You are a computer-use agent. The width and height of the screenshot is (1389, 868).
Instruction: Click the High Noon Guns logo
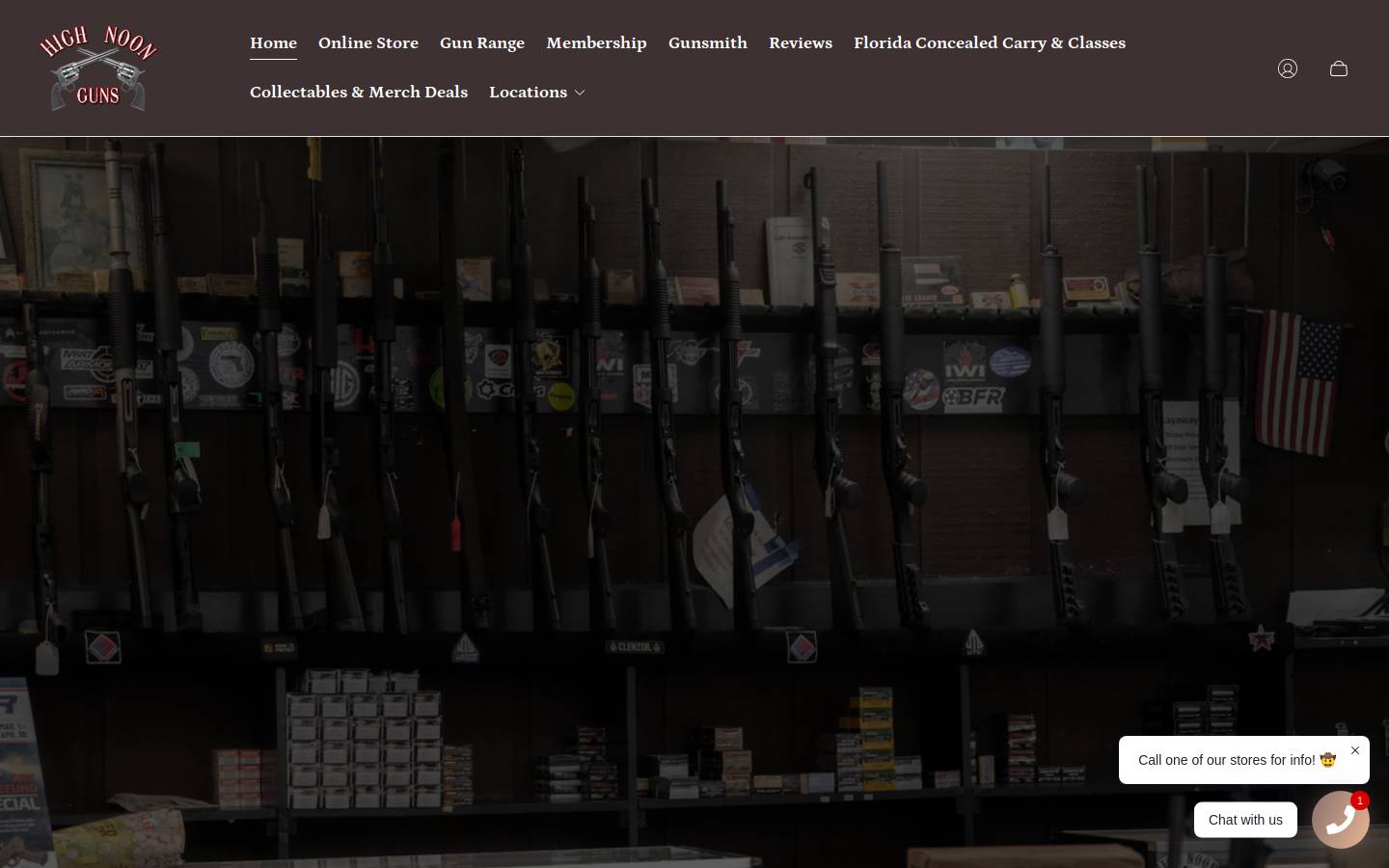point(98,68)
